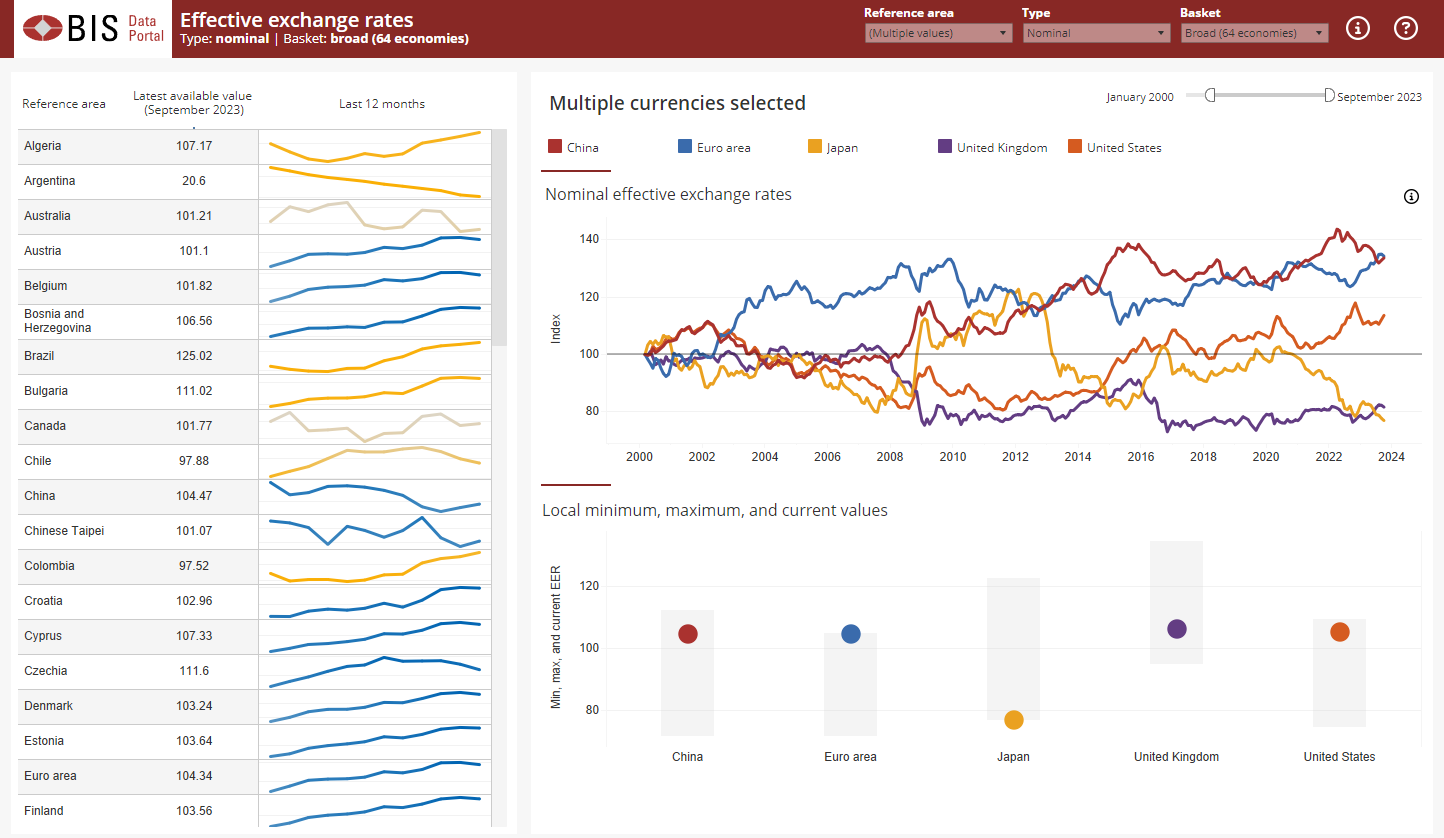Image resolution: width=1444 pixels, height=838 pixels.
Task: Open the information icon in header
Action: click(x=1357, y=28)
